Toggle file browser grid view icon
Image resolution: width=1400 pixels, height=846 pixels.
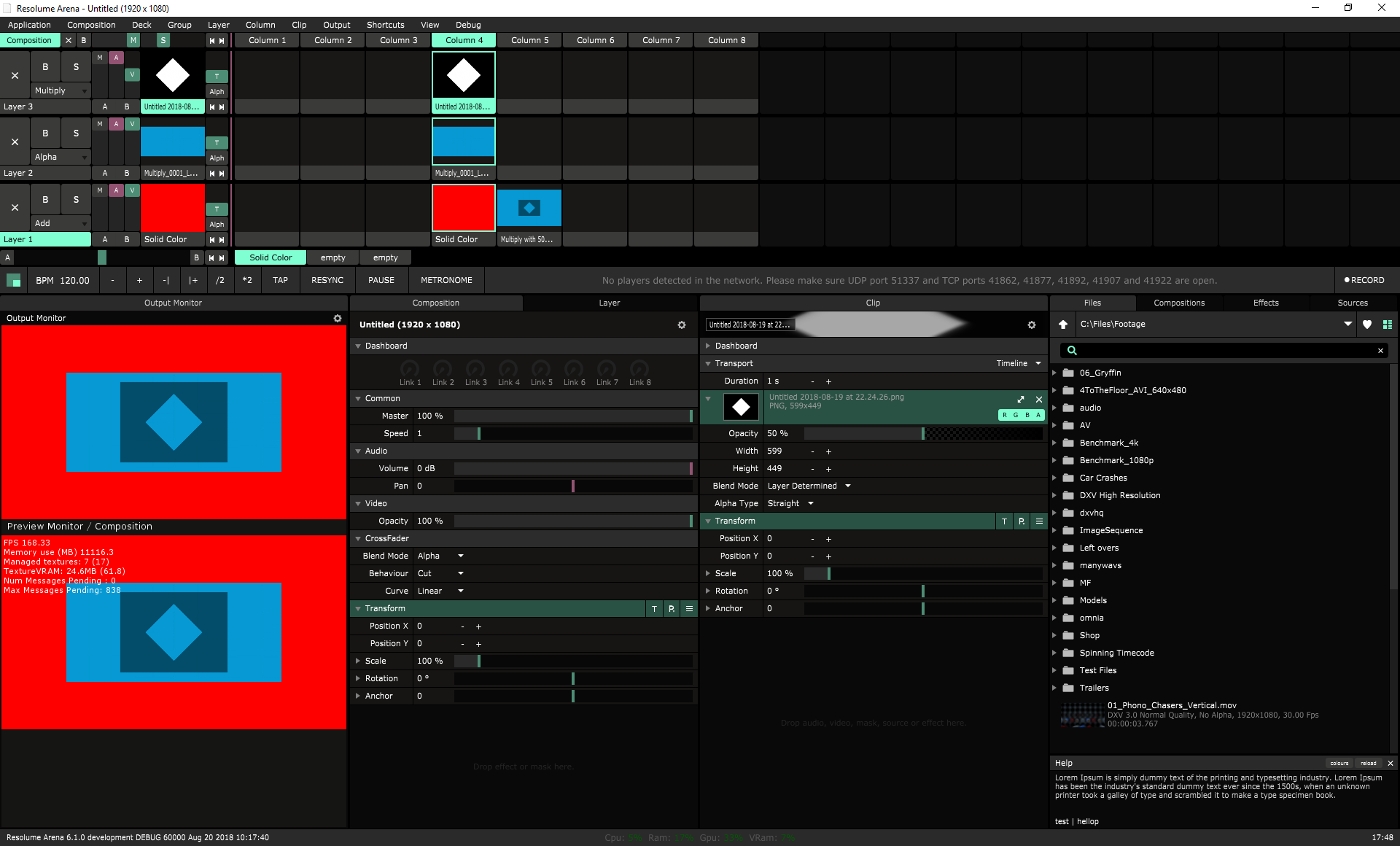[x=1388, y=325]
